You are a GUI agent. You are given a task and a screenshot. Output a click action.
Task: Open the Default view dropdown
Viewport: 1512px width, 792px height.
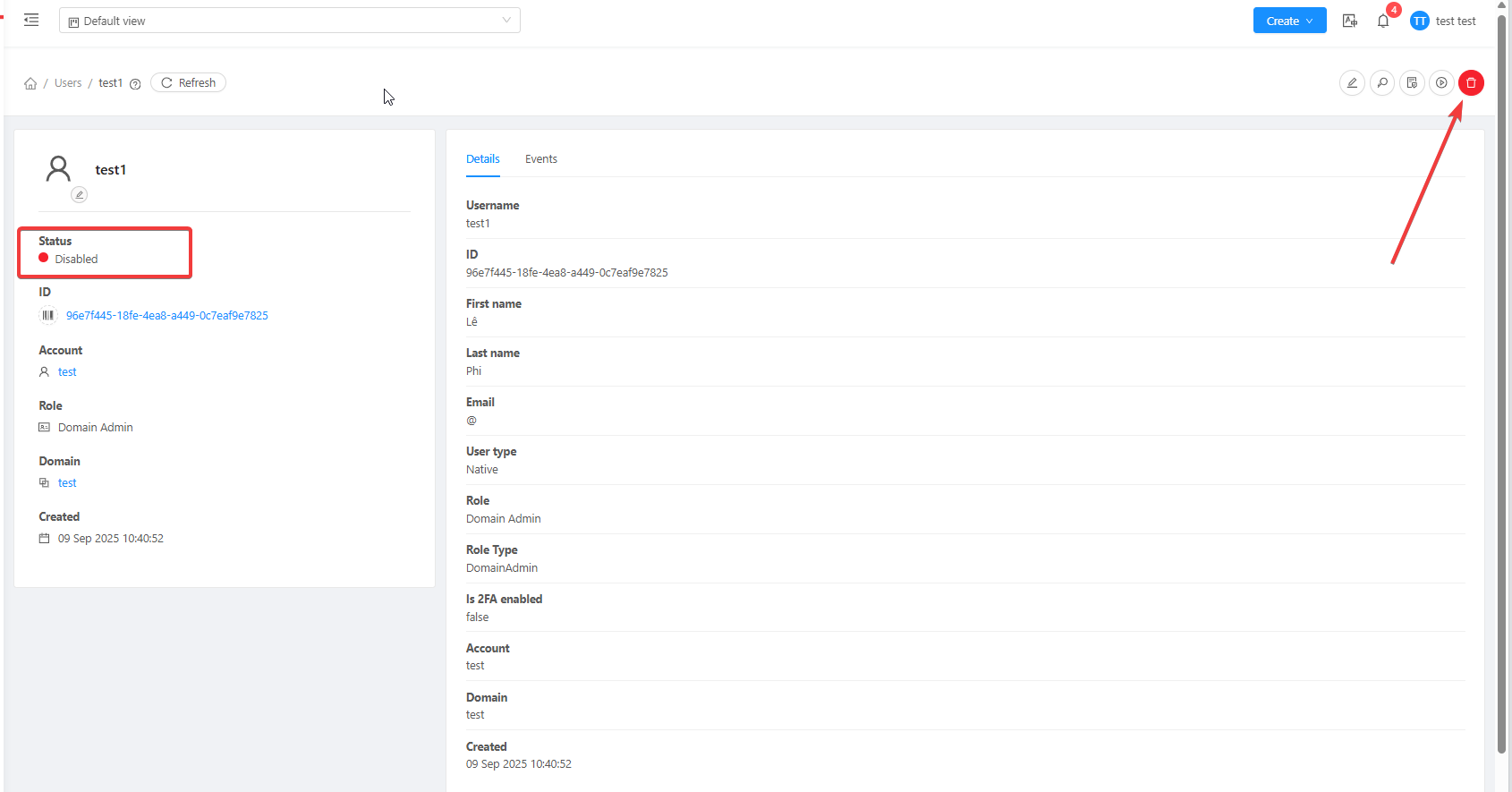[289, 21]
